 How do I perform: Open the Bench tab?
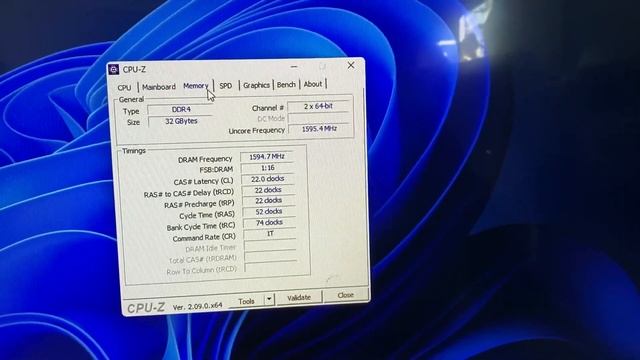pos(286,84)
